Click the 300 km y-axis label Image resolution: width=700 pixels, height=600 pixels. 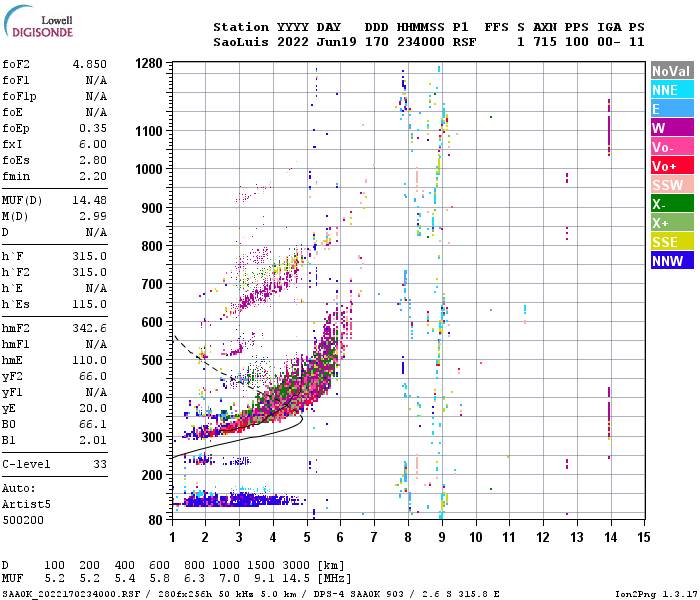(x=152, y=437)
